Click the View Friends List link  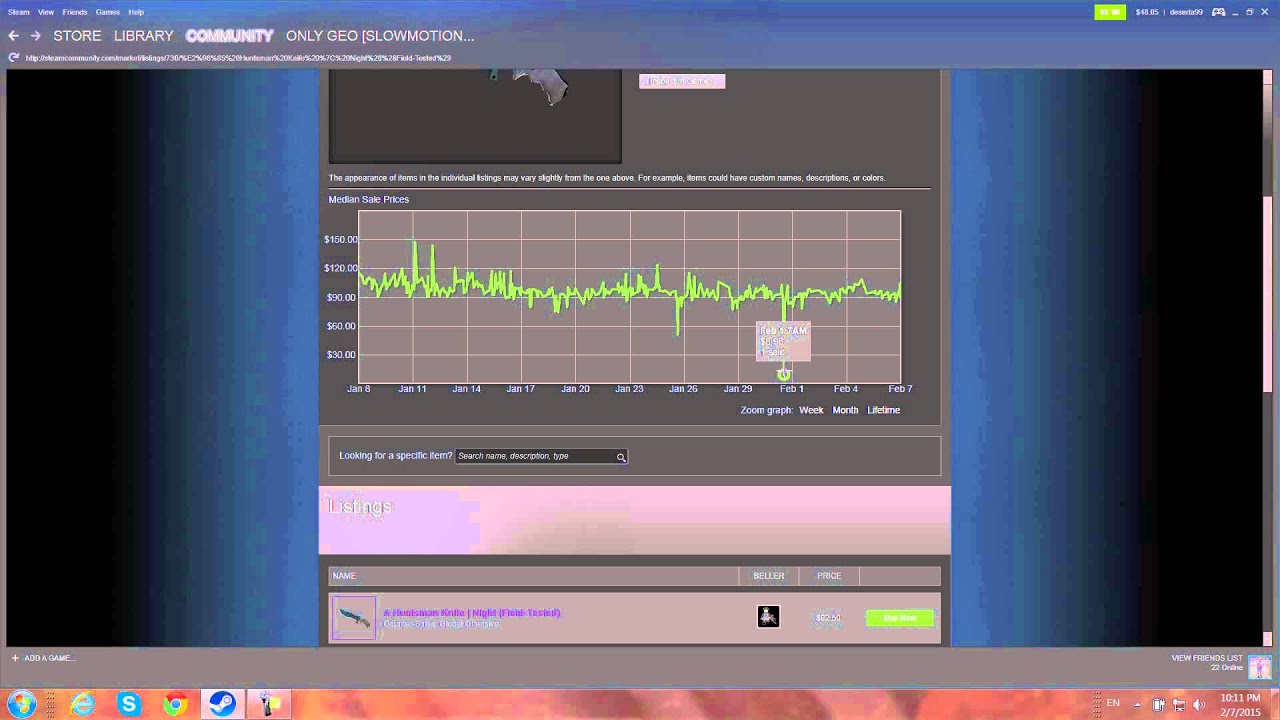pos(1206,658)
